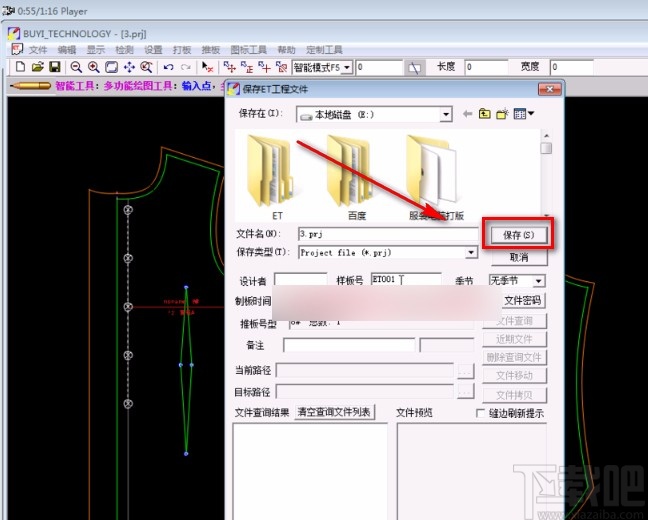
Task: Click the 文件拷贝 button
Action: [514, 395]
